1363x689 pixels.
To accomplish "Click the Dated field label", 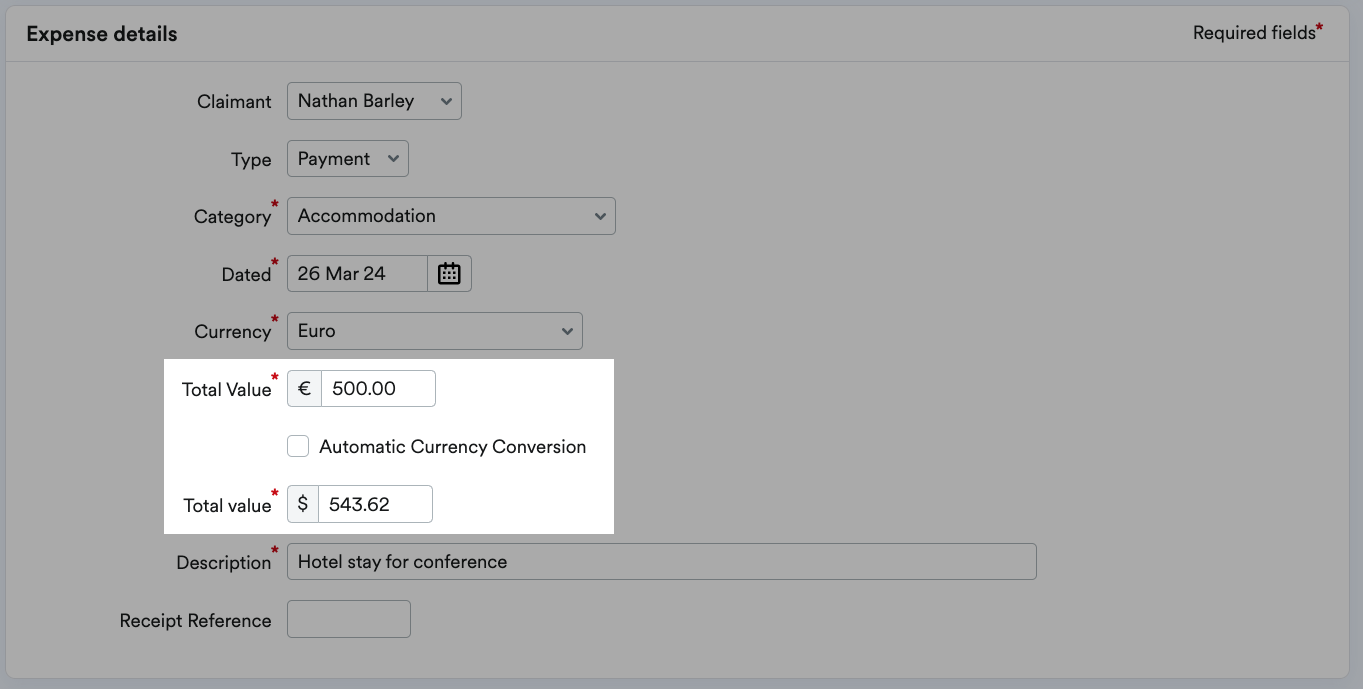I will tap(246, 275).
